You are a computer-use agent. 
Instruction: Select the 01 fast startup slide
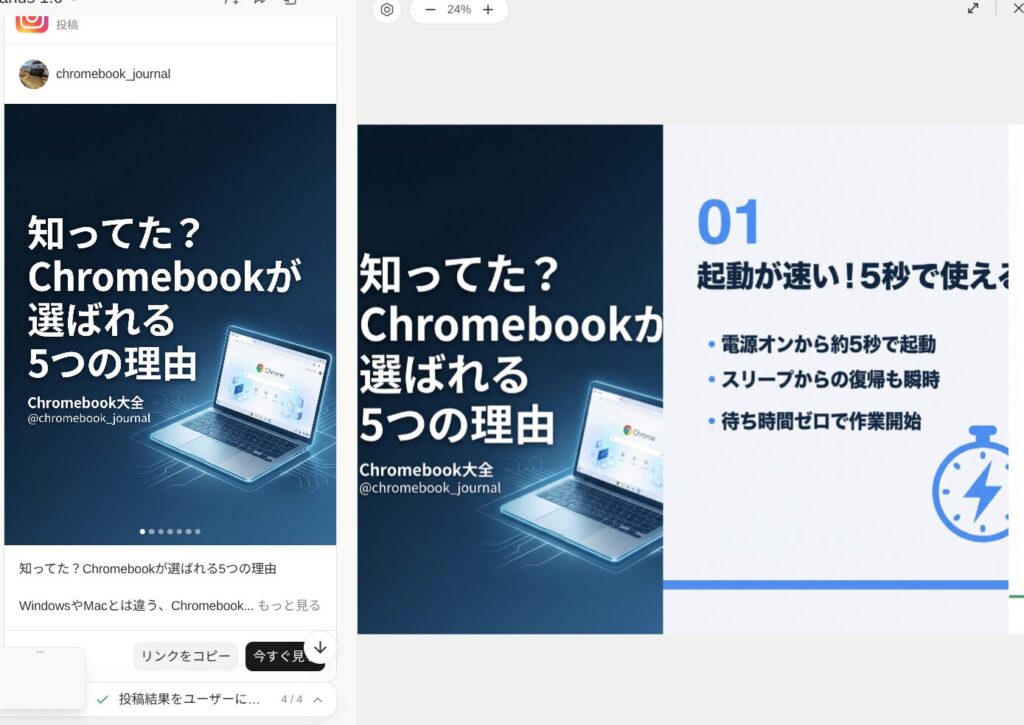tap(836, 379)
